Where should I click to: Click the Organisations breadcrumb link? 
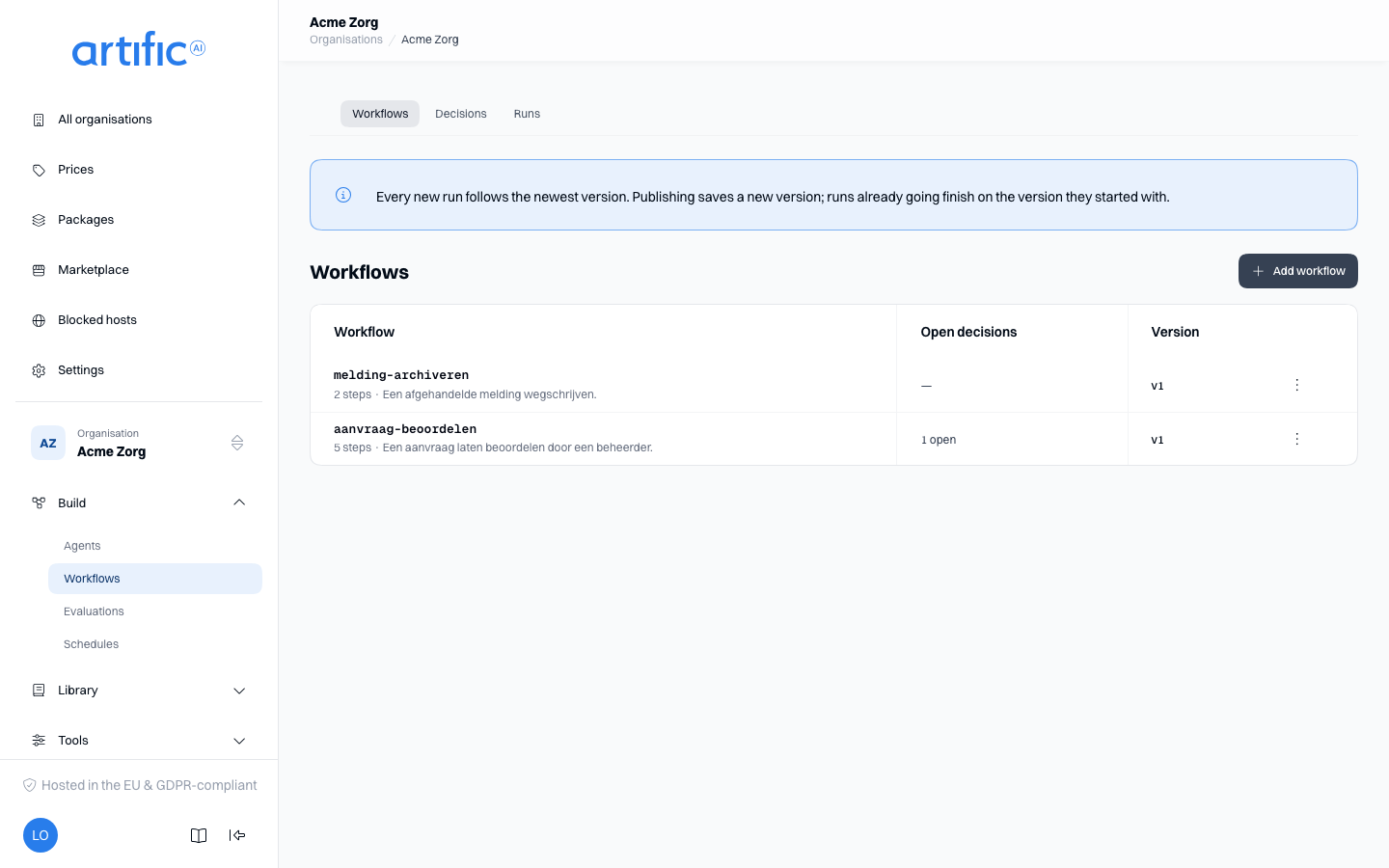click(x=346, y=40)
